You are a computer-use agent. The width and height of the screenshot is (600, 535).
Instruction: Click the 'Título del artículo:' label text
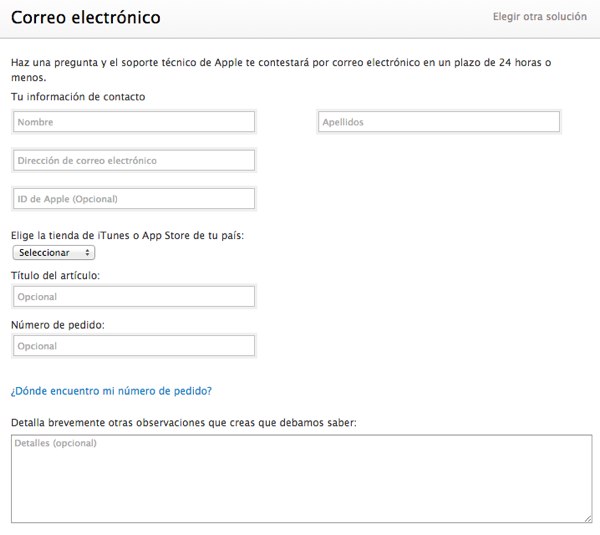(55, 275)
